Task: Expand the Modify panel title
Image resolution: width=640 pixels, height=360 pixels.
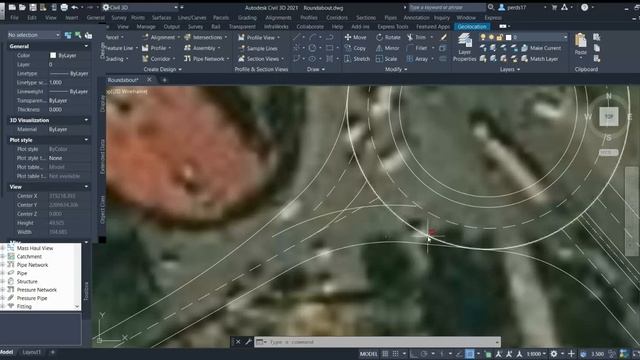Action: (396, 69)
